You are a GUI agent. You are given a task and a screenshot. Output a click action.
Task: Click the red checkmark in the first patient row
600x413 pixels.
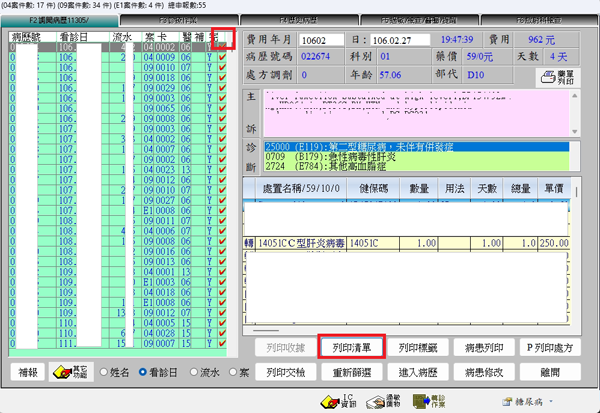(x=222, y=46)
